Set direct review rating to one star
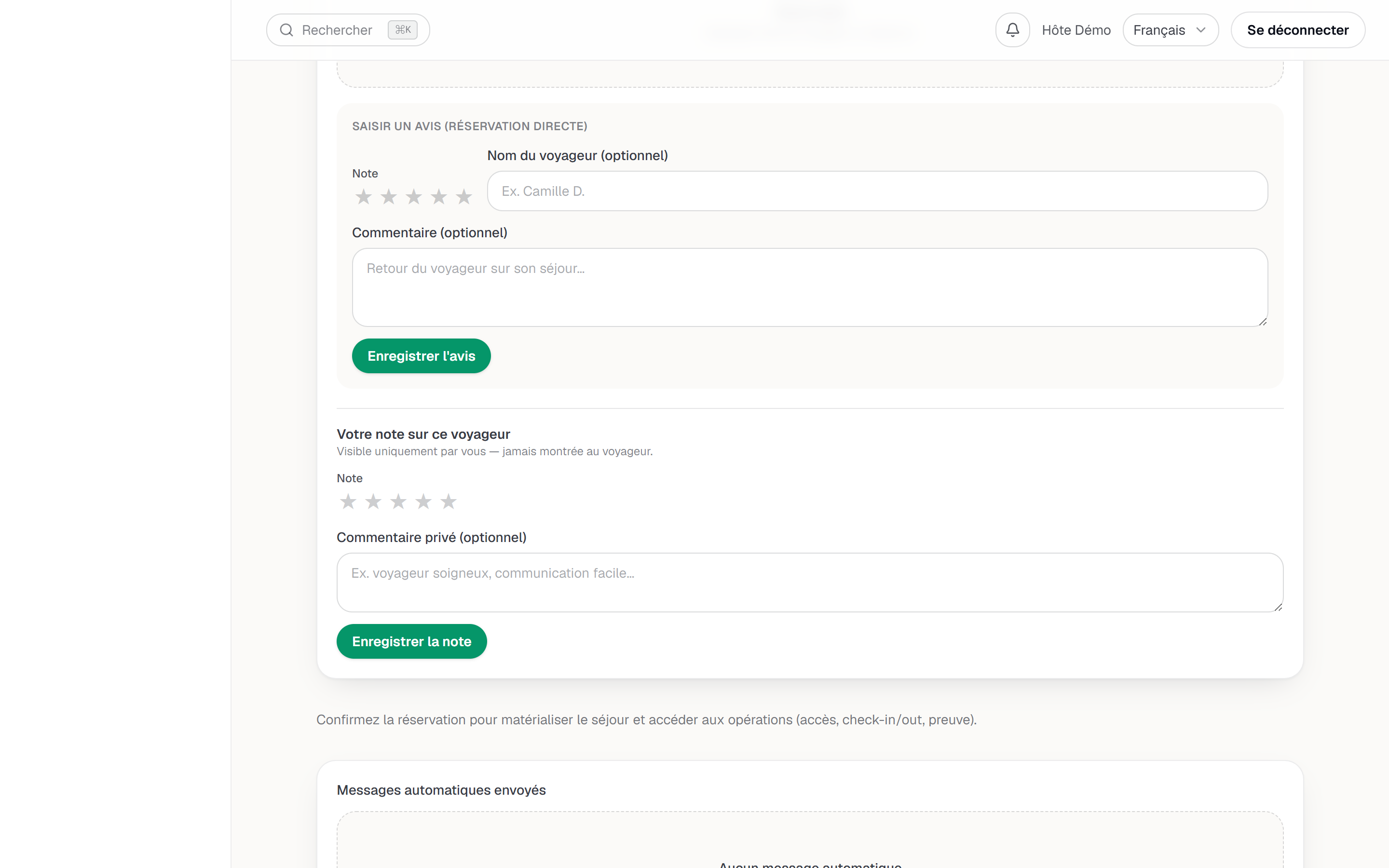The image size is (1389, 868). pos(363,197)
